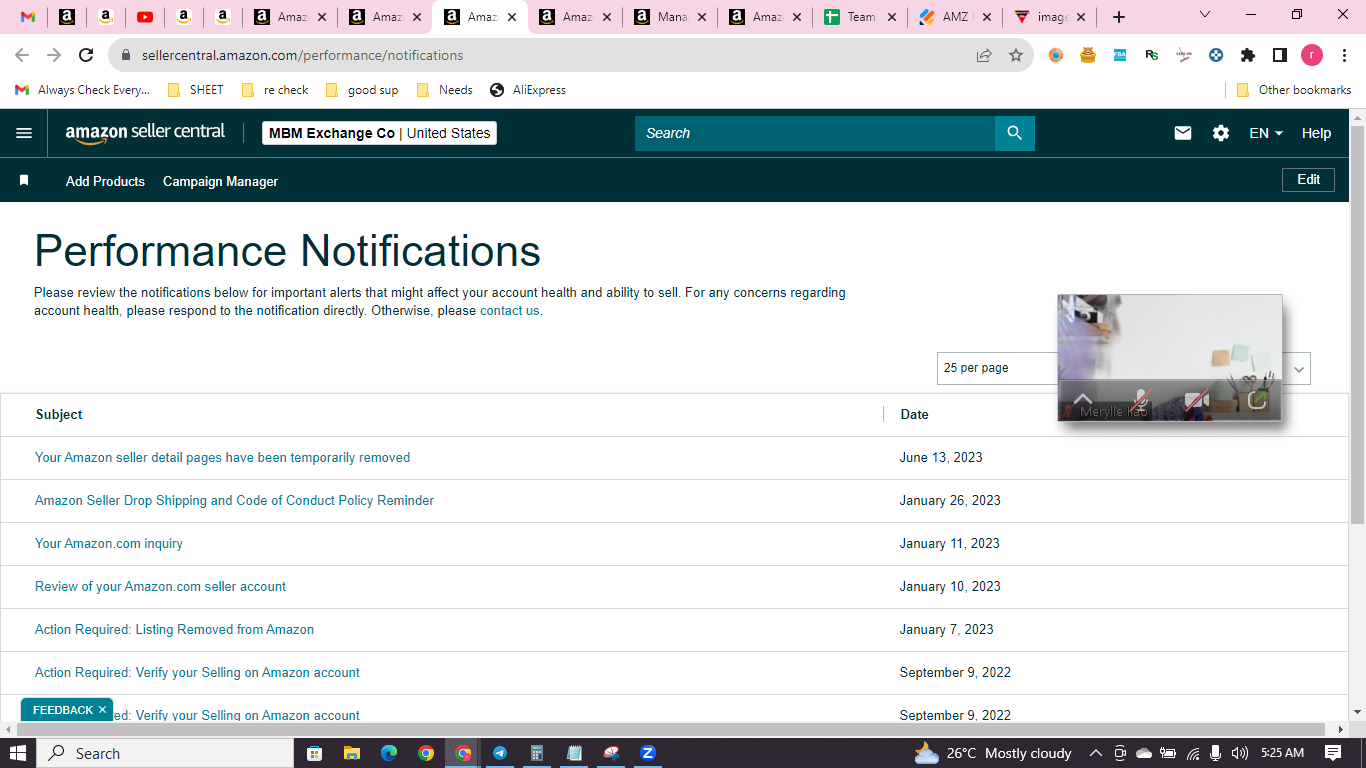Dismiss the FEEDBACK tab with its X

(x=102, y=710)
